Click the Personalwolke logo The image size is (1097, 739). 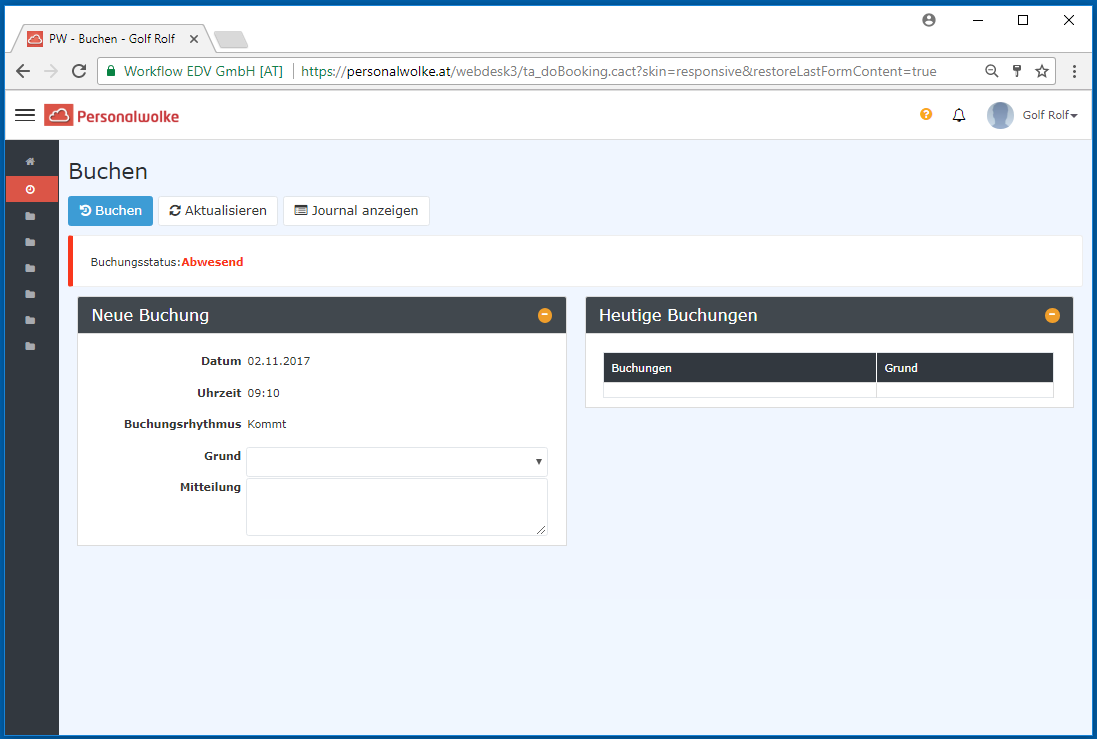click(x=112, y=116)
